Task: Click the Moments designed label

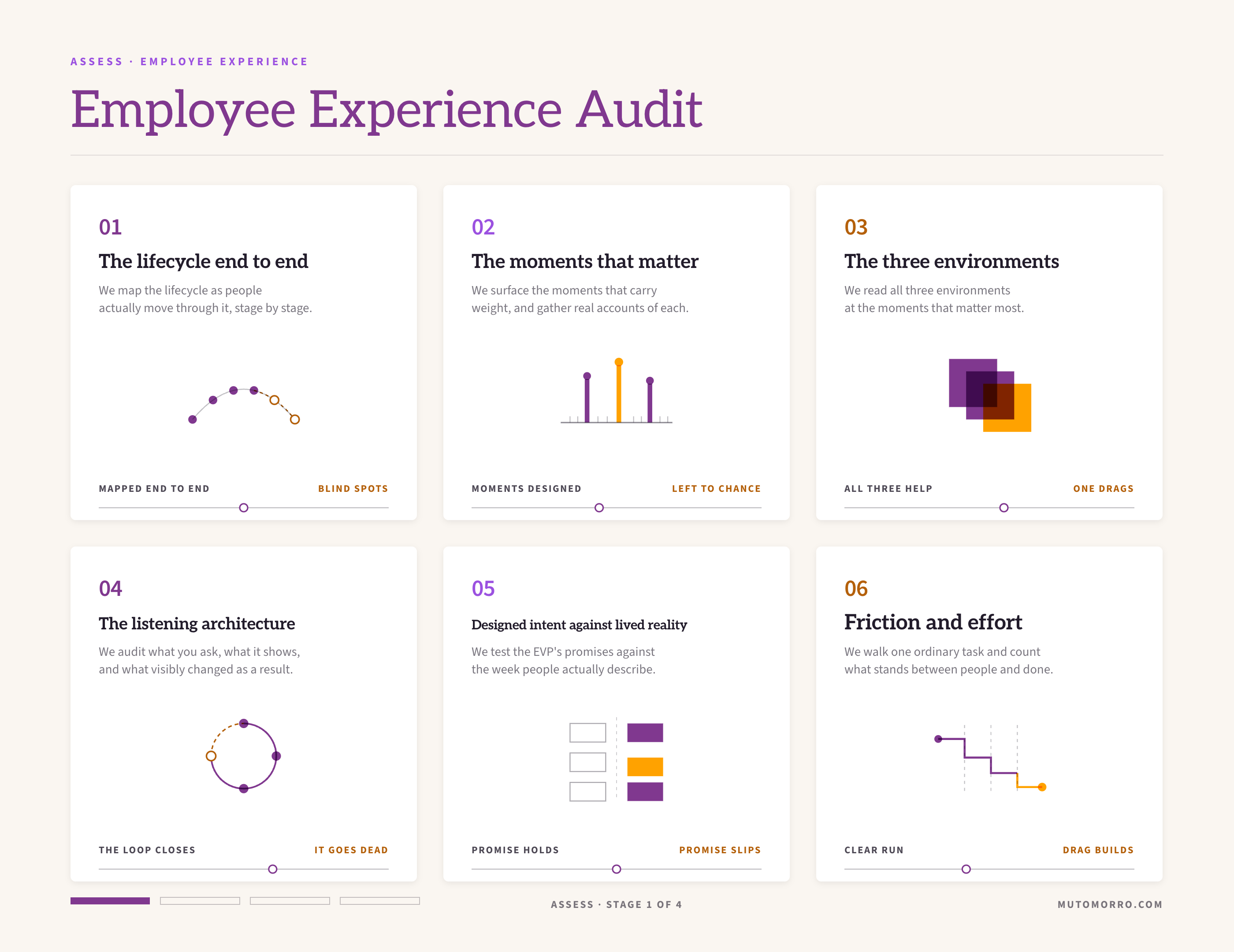Action: click(x=526, y=489)
